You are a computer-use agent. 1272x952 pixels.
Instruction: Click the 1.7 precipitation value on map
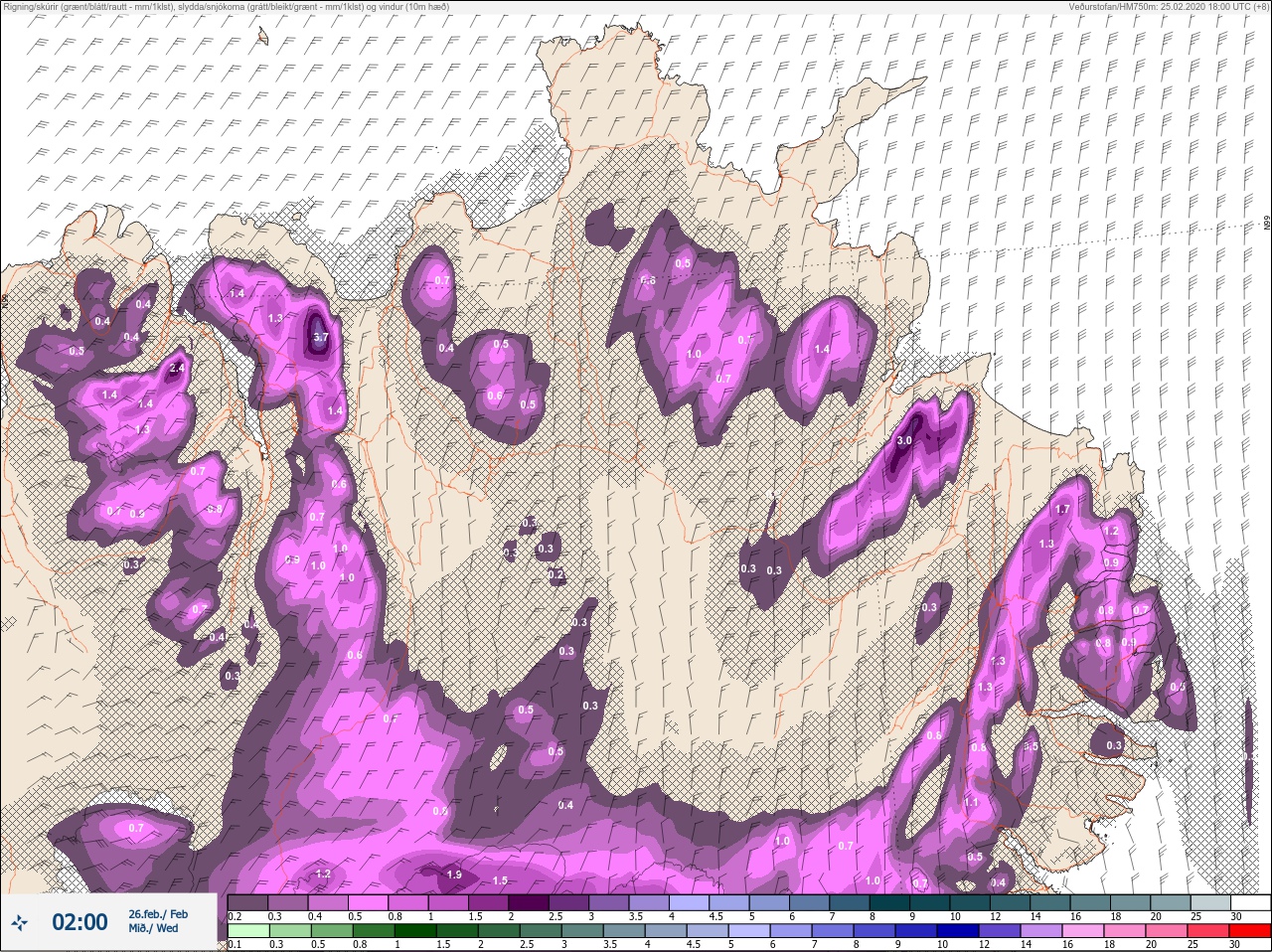click(x=1062, y=509)
